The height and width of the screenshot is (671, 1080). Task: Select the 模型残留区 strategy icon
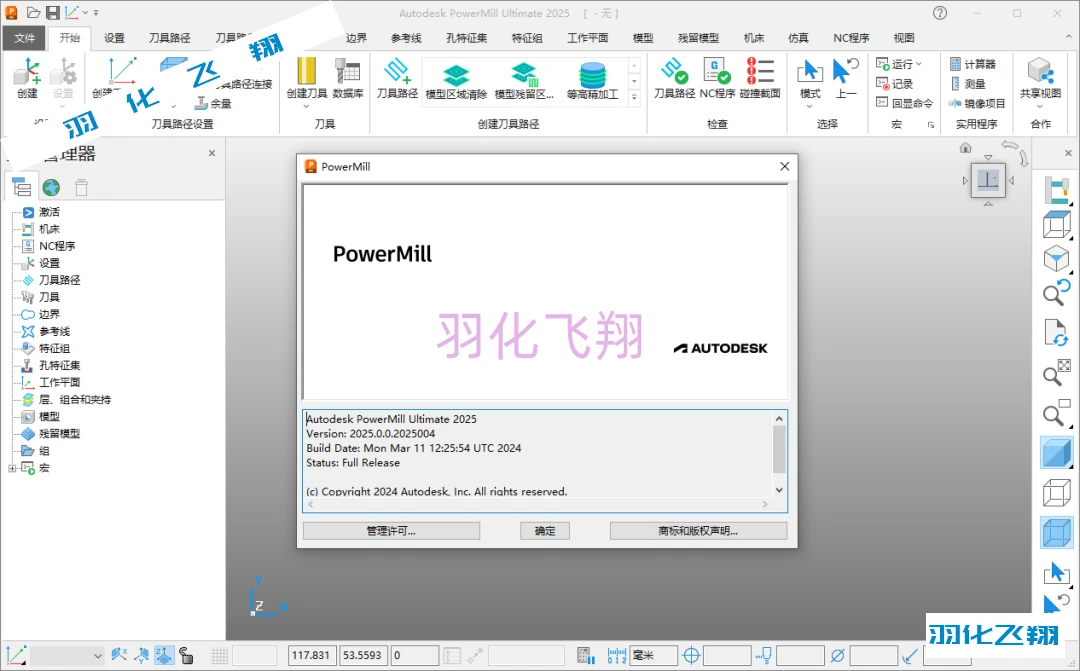click(524, 74)
